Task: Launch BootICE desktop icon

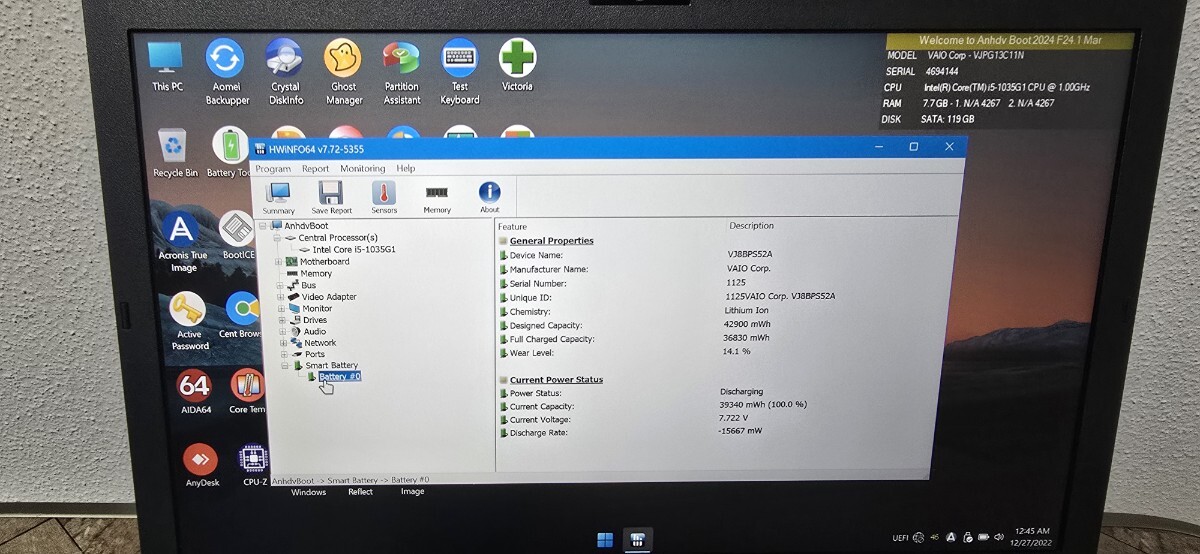Action: tap(238, 236)
